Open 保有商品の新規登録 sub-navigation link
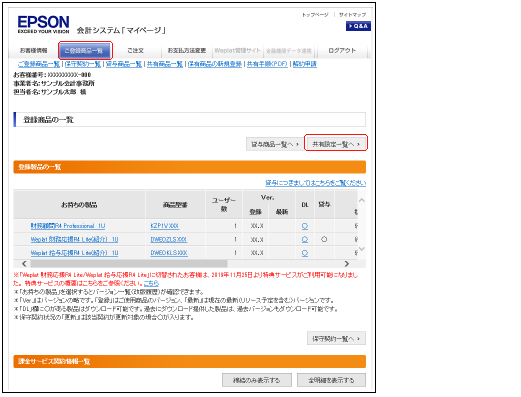 215,64
